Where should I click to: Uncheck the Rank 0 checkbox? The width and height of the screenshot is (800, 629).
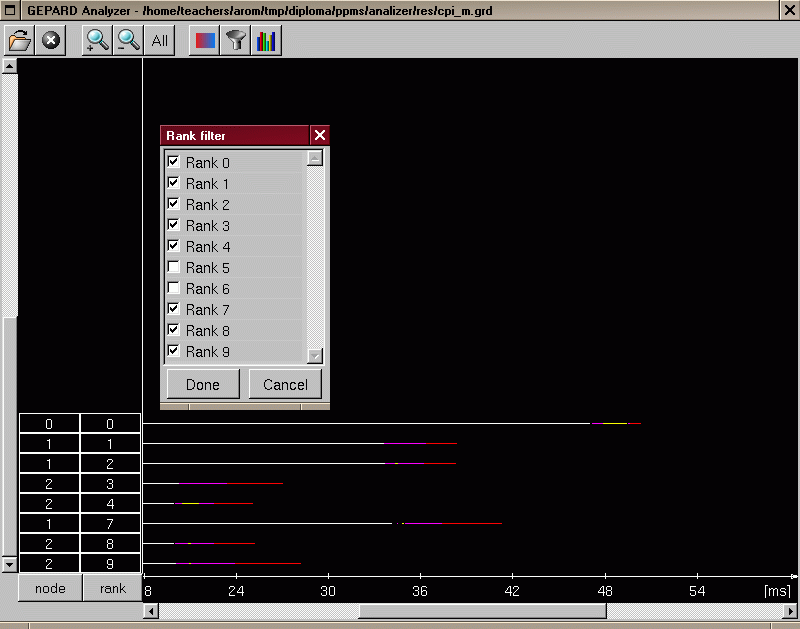(174, 162)
